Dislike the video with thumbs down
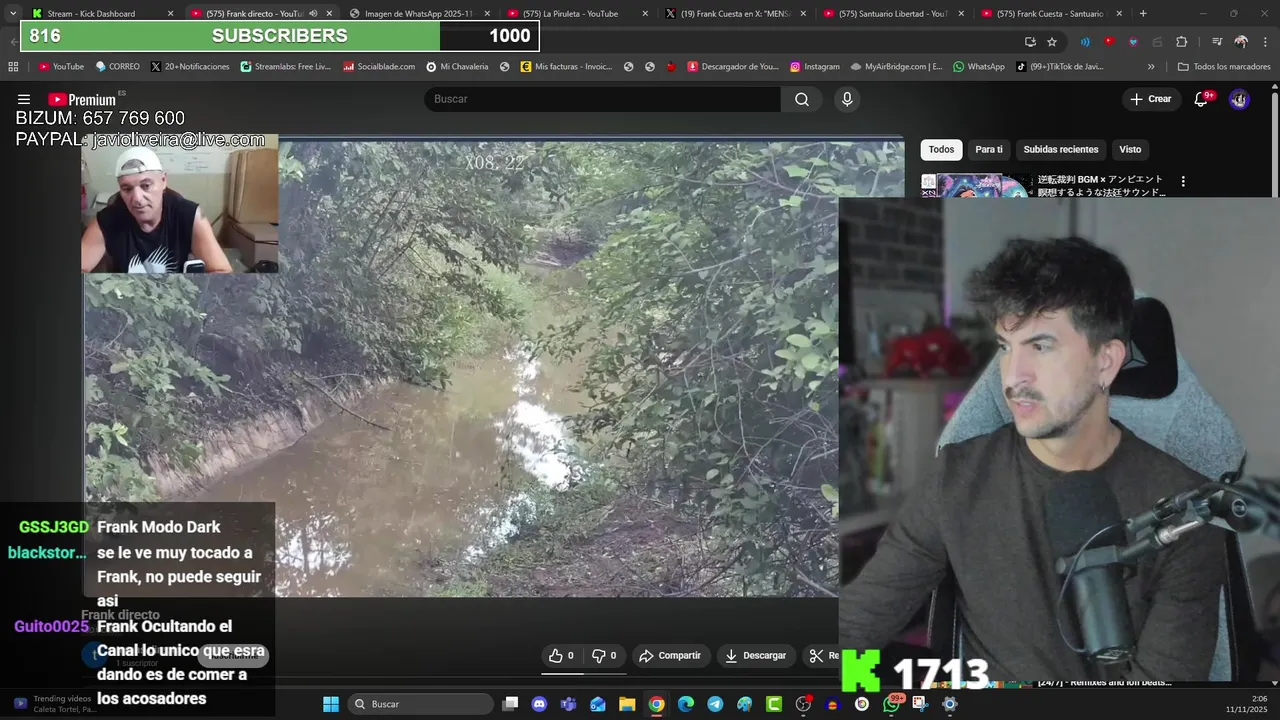The height and width of the screenshot is (720, 1280). click(x=604, y=656)
